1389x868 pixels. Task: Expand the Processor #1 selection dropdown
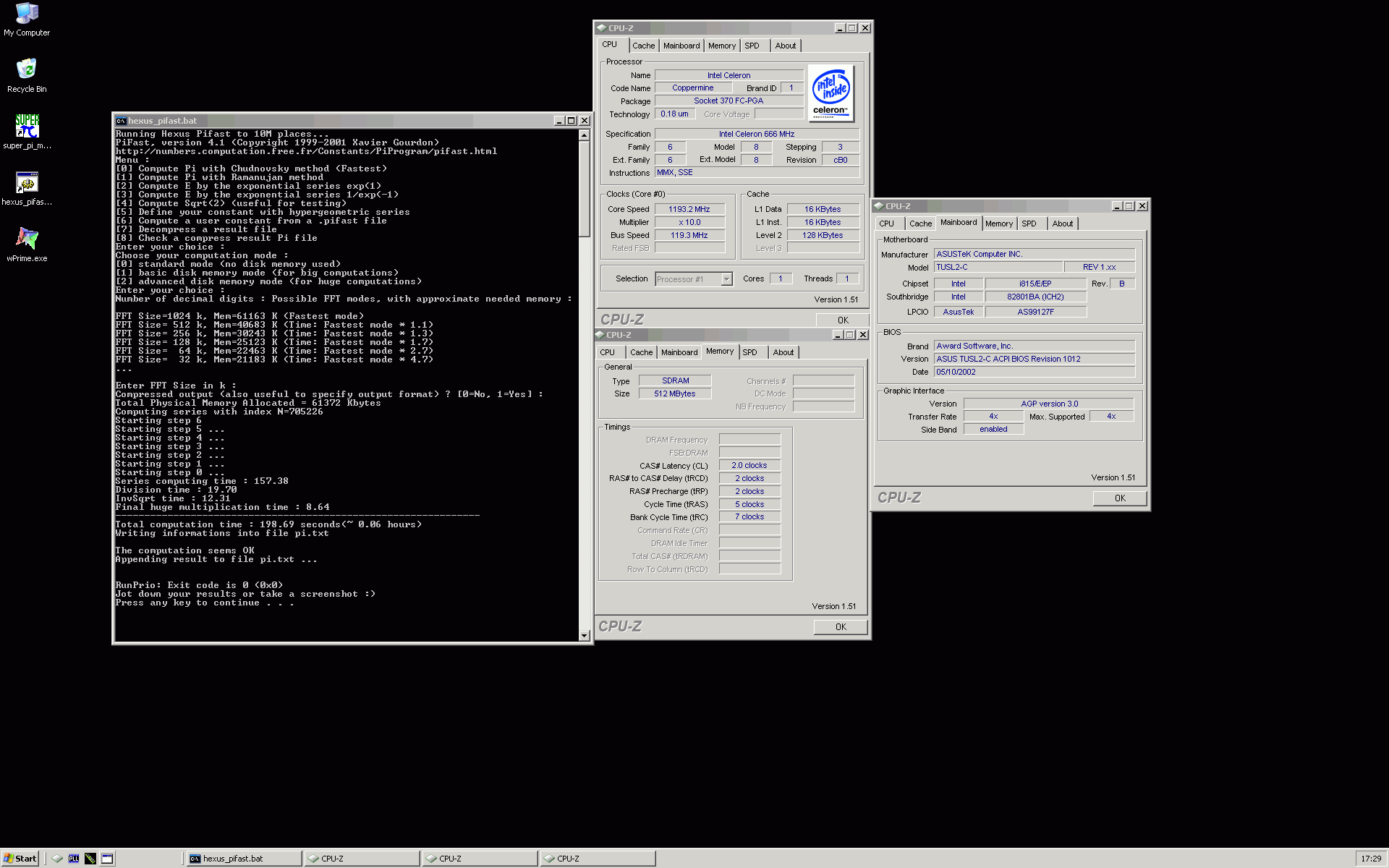[726, 279]
